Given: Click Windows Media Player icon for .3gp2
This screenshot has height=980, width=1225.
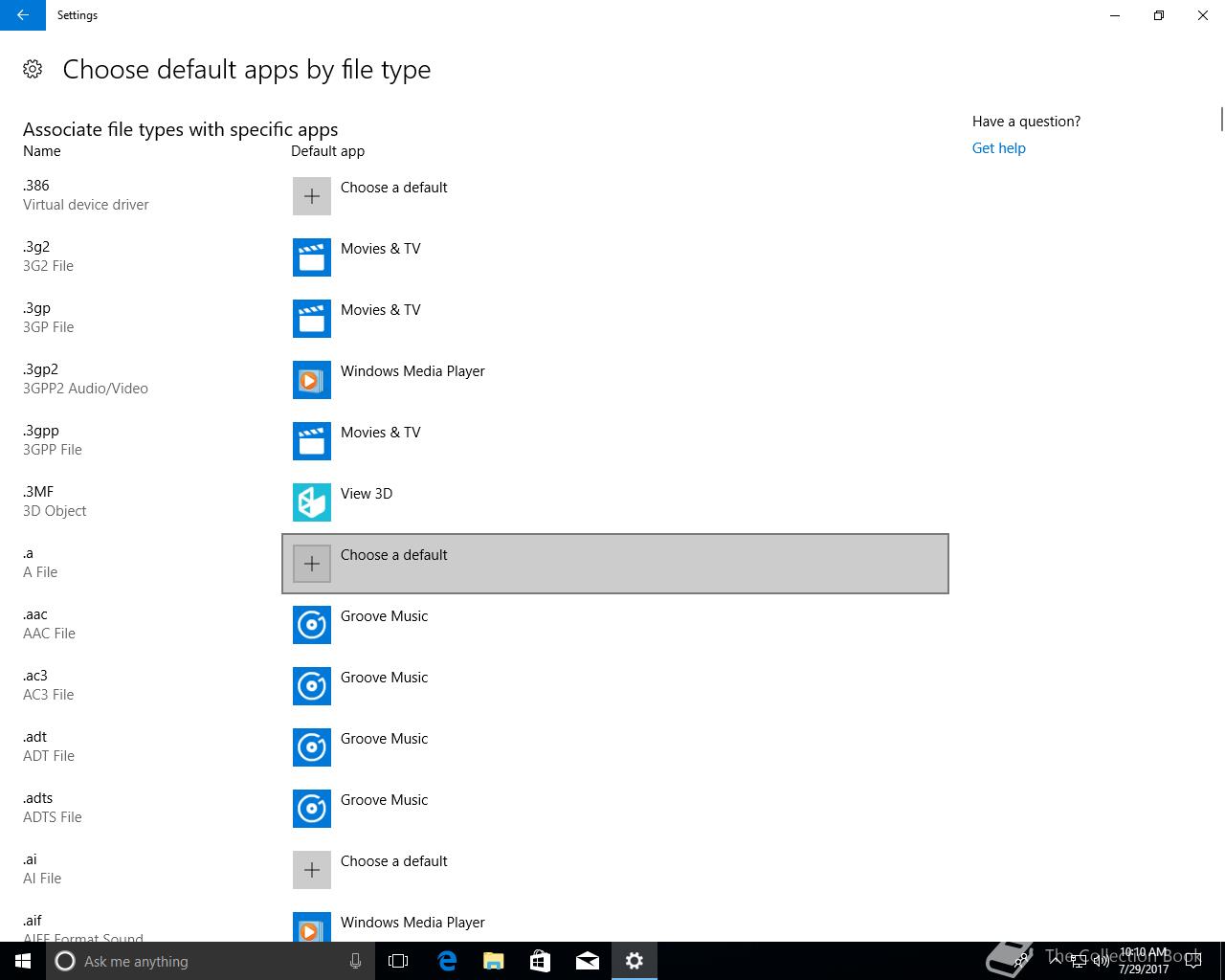Looking at the screenshot, I should tap(312, 380).
